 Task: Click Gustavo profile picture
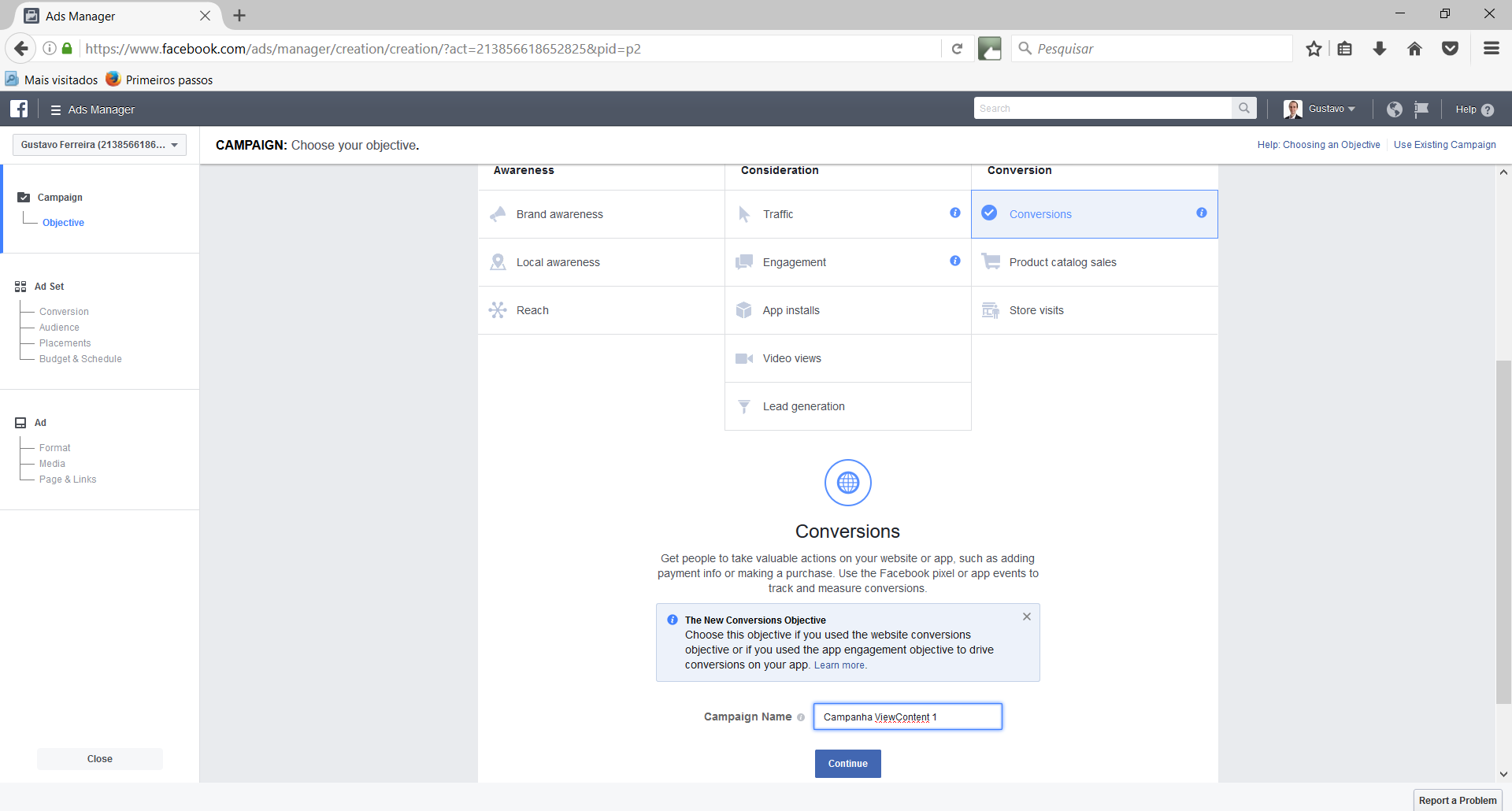coord(1292,109)
